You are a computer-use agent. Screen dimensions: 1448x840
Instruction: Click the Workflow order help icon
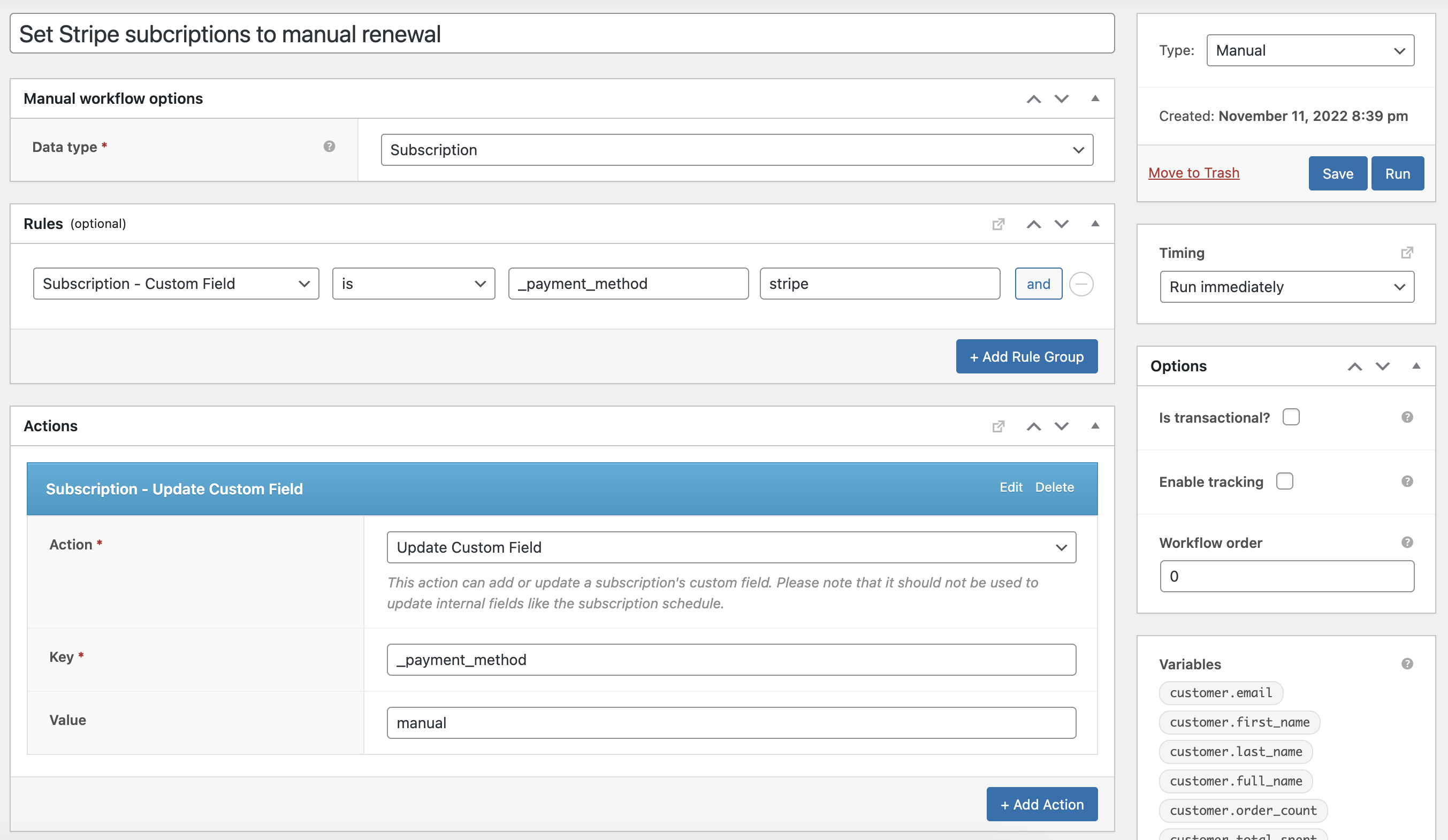1407,543
